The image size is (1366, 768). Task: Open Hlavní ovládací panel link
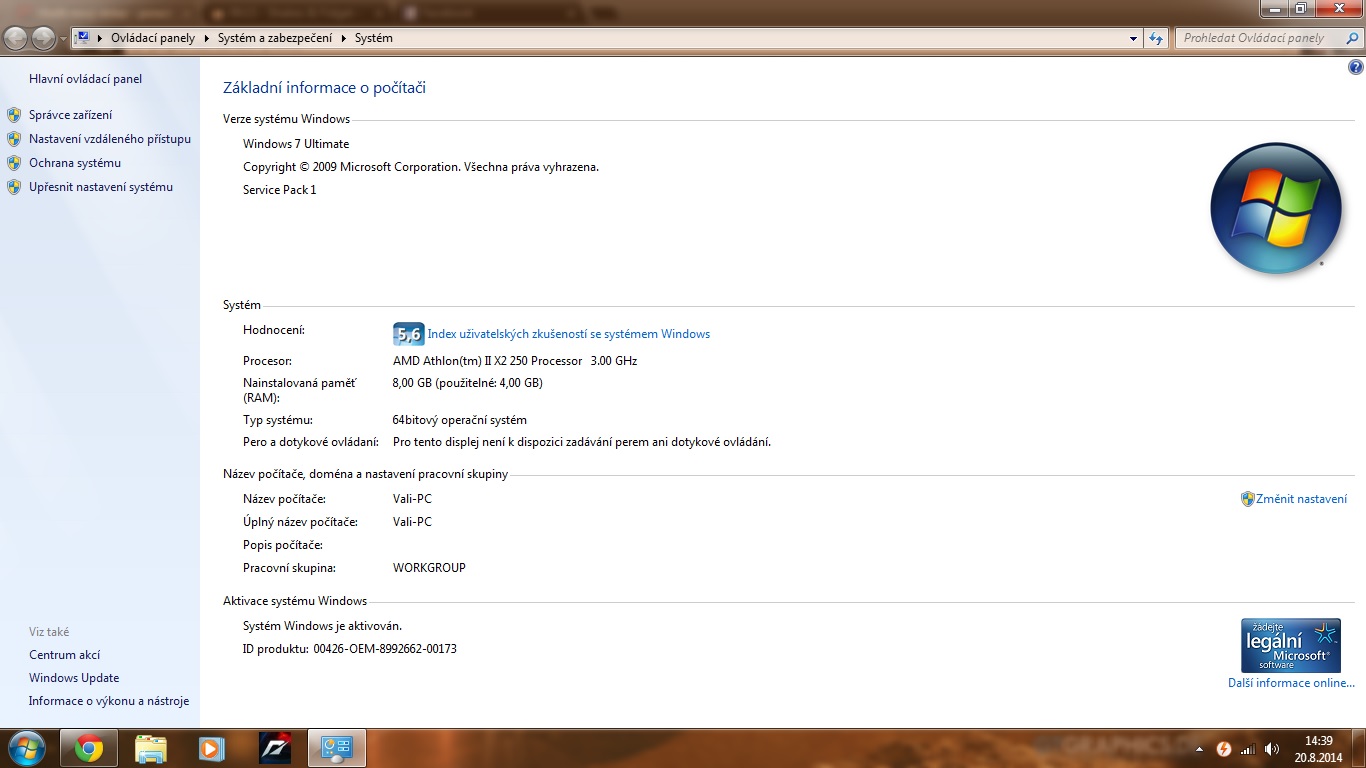[x=86, y=79]
